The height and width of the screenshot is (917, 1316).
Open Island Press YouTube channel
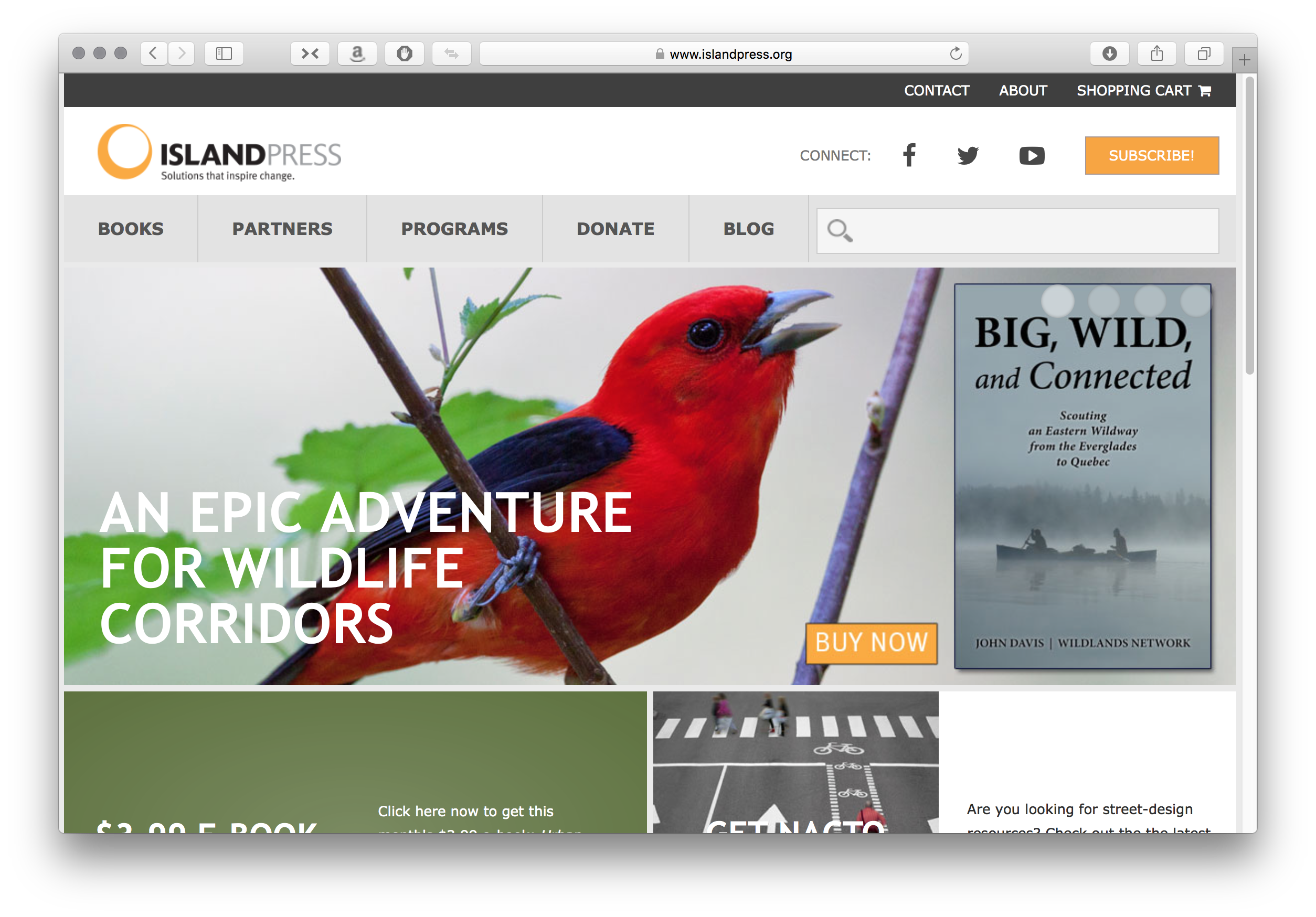[x=1031, y=155]
